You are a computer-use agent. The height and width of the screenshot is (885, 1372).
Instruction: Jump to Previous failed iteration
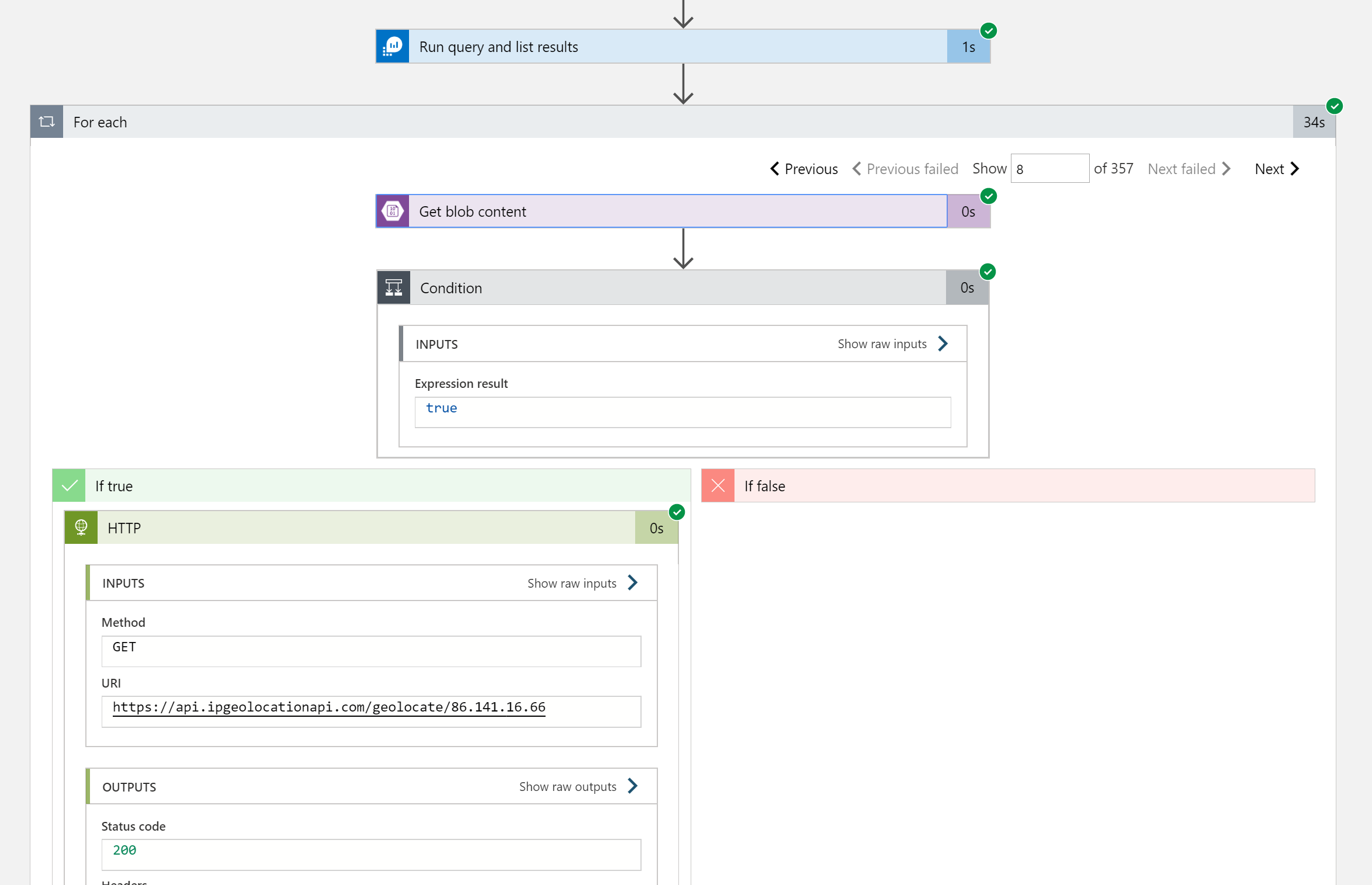[x=905, y=169]
